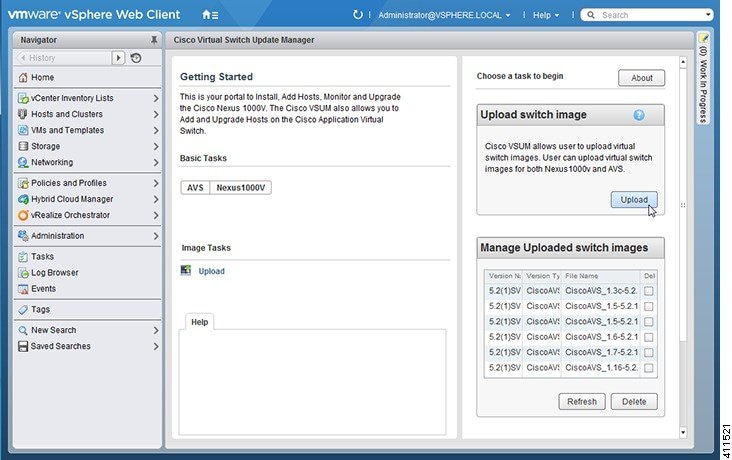Click the Policies and Profiles icon
Image resolution: width=732 pixels, height=460 pixels.
[x=23, y=183]
